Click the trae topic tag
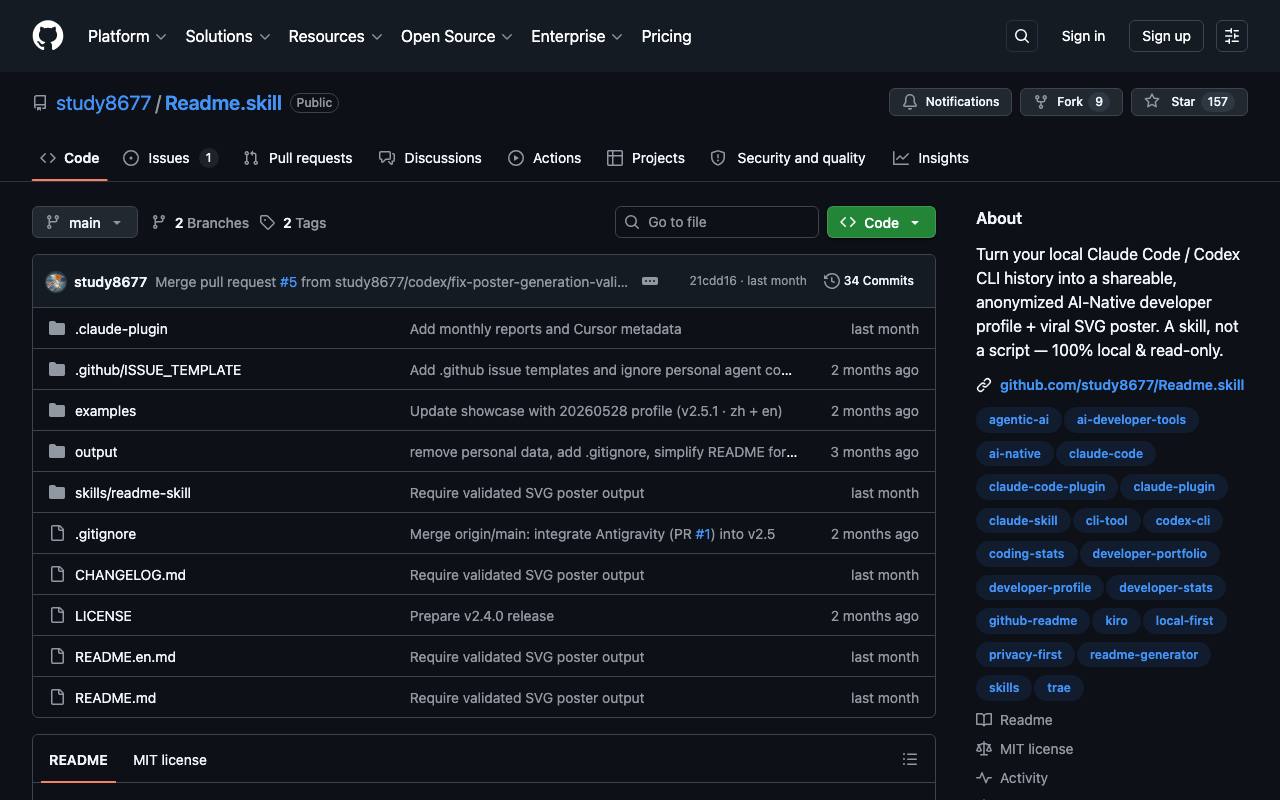Screen dimensions: 1280x800 coord(1059,688)
